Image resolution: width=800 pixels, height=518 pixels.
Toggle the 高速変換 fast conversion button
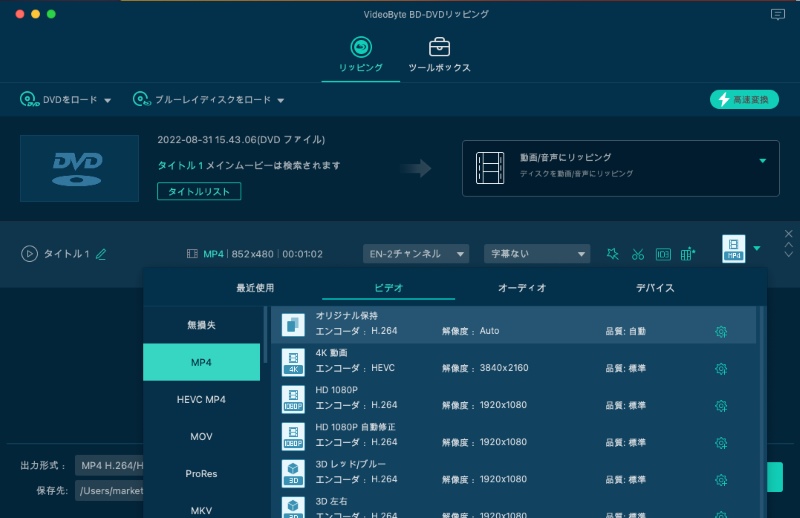(x=744, y=100)
